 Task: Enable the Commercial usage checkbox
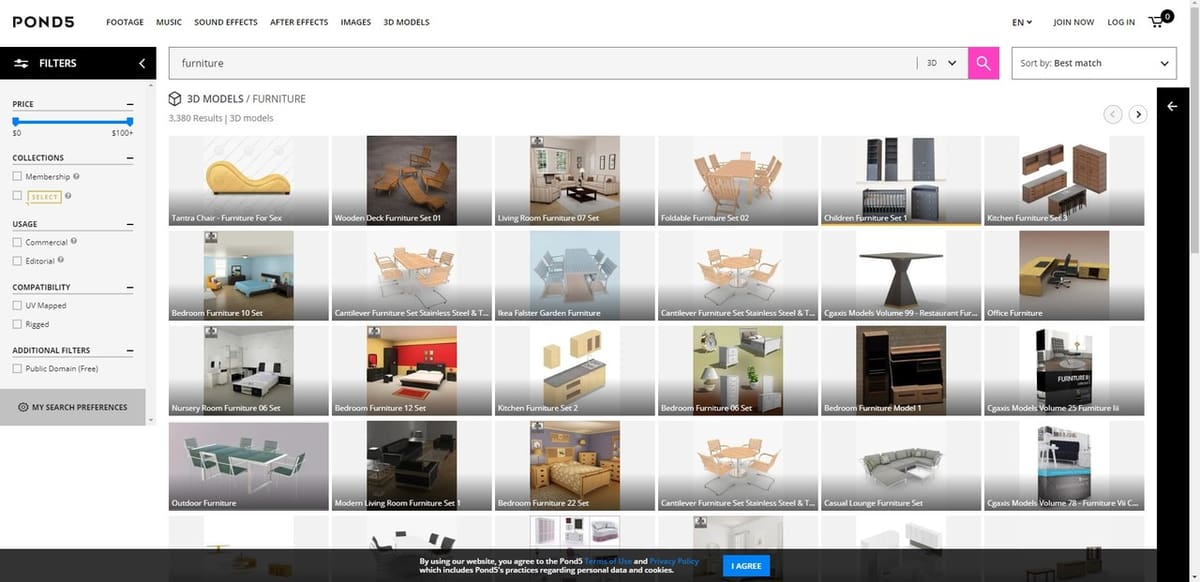click(17, 242)
